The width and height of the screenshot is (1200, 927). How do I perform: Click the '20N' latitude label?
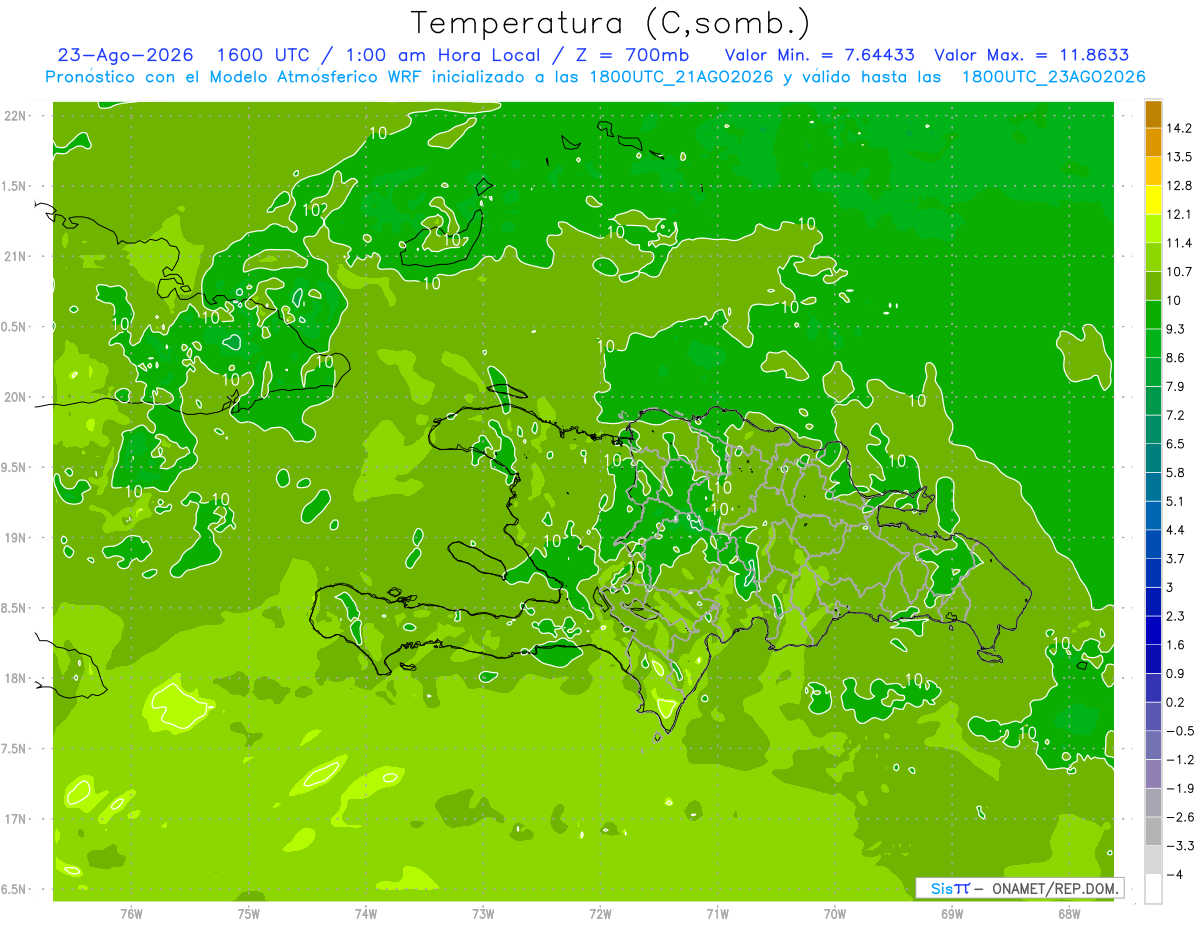pyautogui.click(x=15, y=397)
